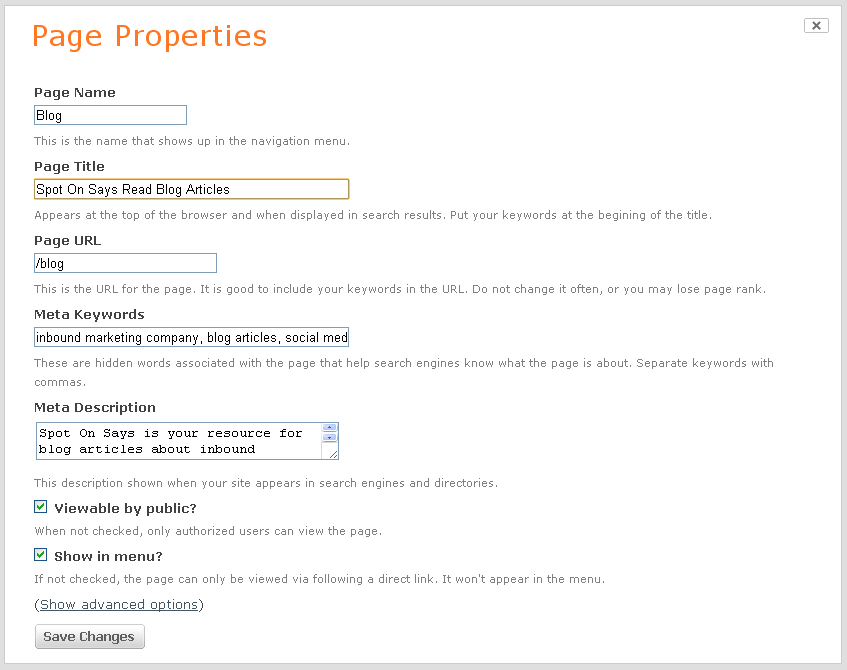
Task: Click the Page Name field label
Action: [75, 92]
